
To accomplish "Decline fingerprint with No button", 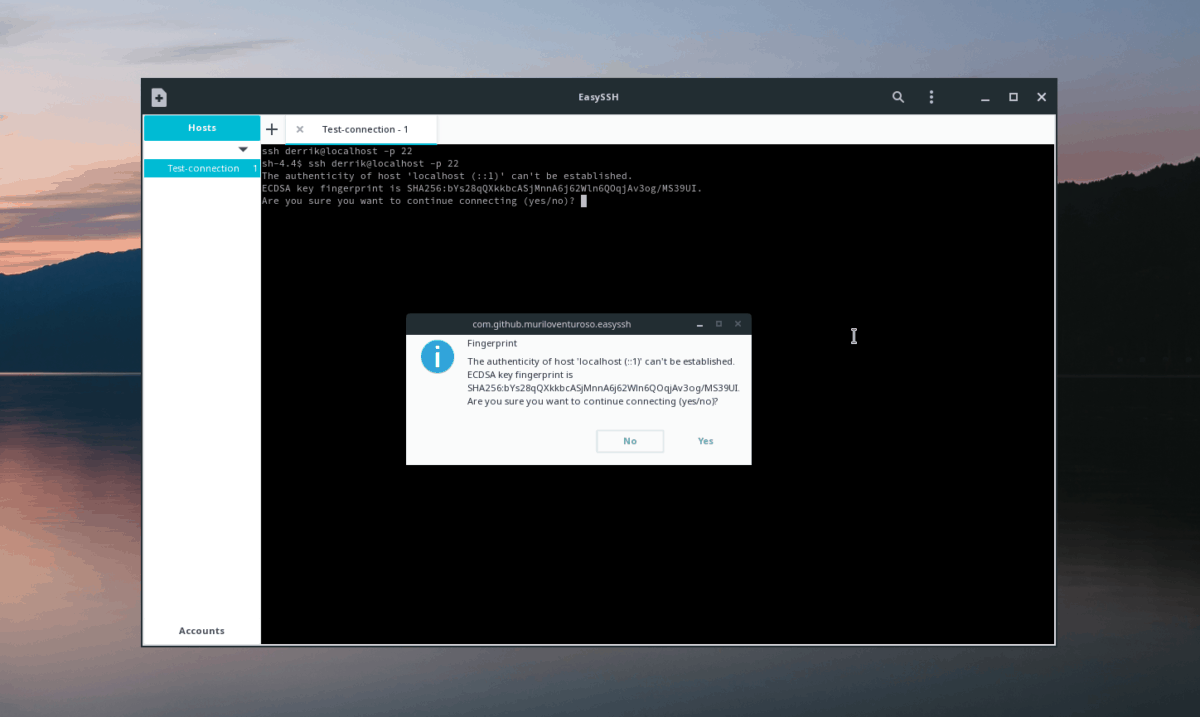I will [630, 441].
